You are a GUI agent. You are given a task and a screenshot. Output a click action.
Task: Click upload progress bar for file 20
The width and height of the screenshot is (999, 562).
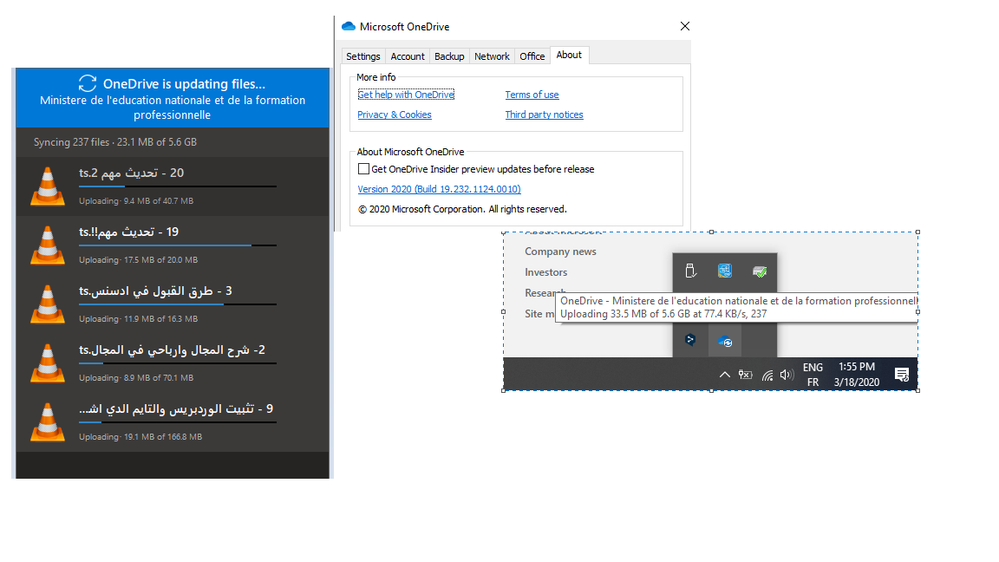click(x=178, y=186)
